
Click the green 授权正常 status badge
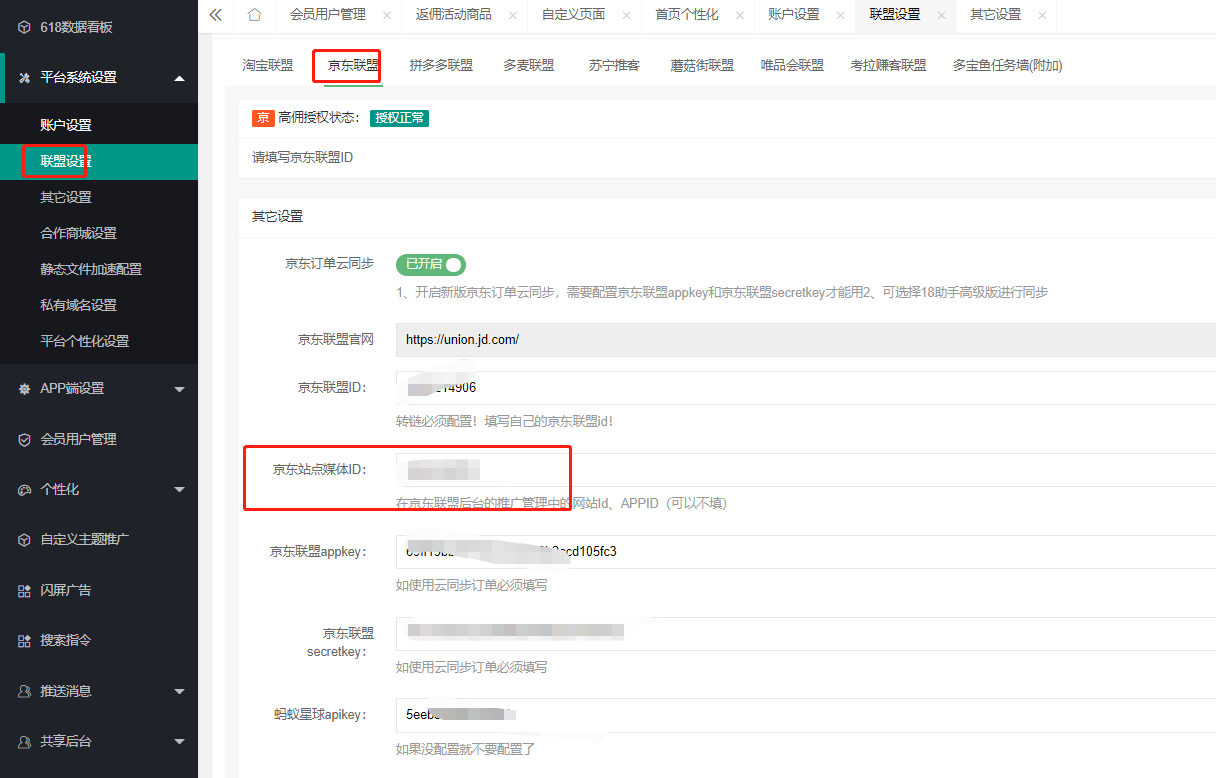pyautogui.click(x=399, y=118)
